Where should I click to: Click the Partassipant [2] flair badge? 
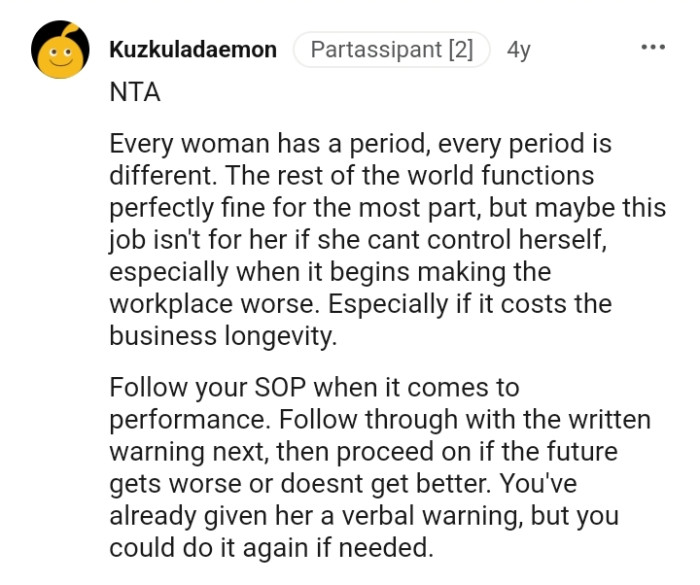(x=392, y=49)
